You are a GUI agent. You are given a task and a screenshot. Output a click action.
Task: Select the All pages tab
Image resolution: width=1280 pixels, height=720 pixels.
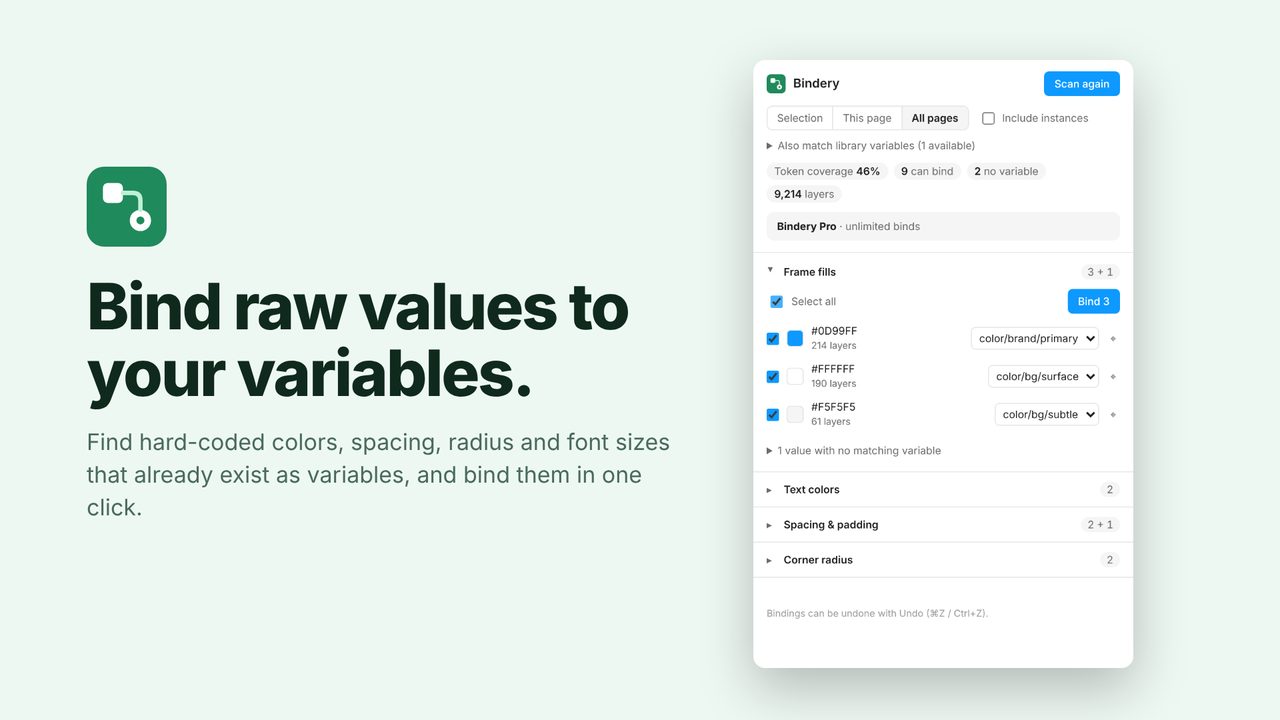935,118
